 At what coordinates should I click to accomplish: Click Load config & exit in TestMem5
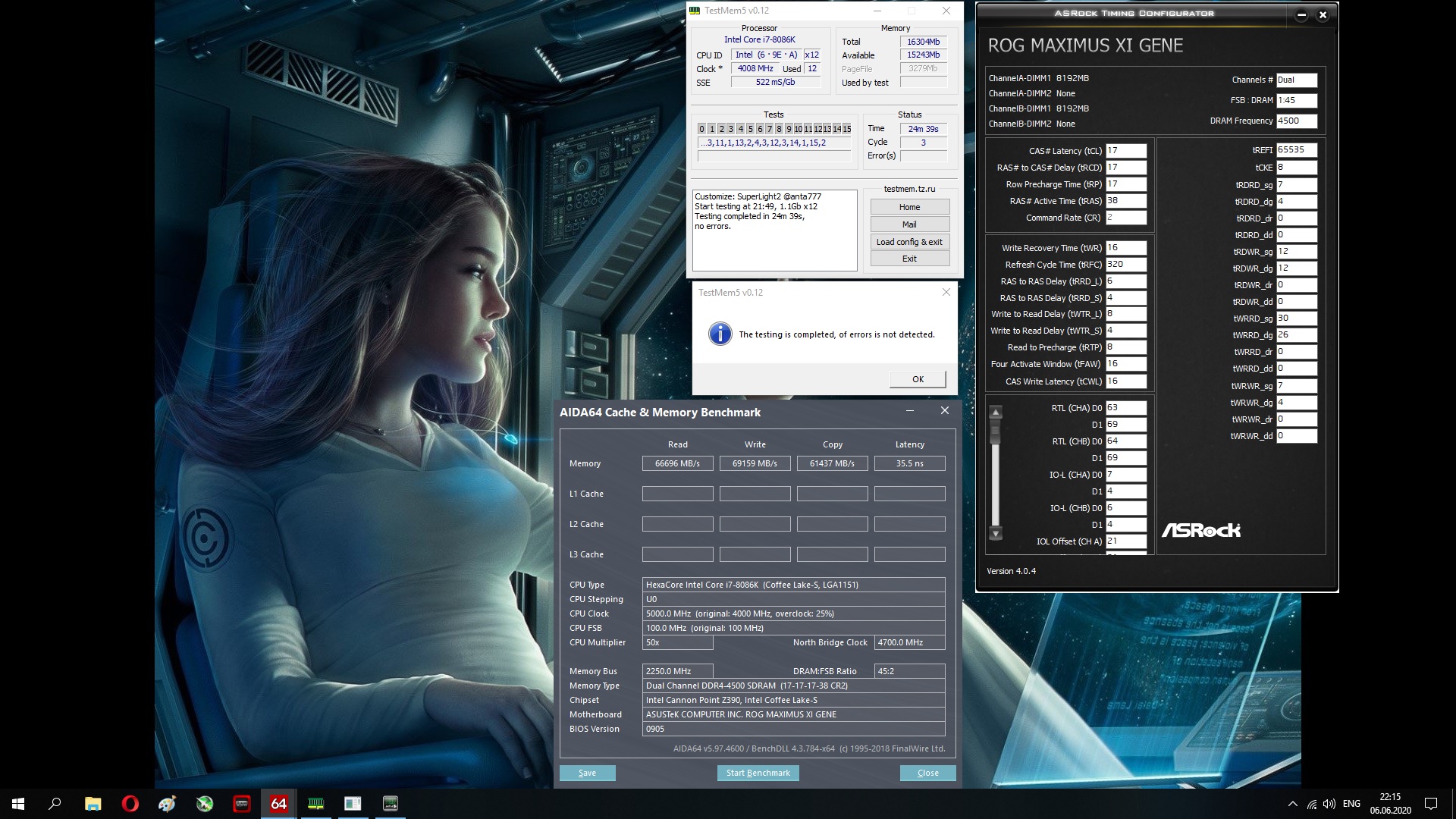tap(909, 242)
